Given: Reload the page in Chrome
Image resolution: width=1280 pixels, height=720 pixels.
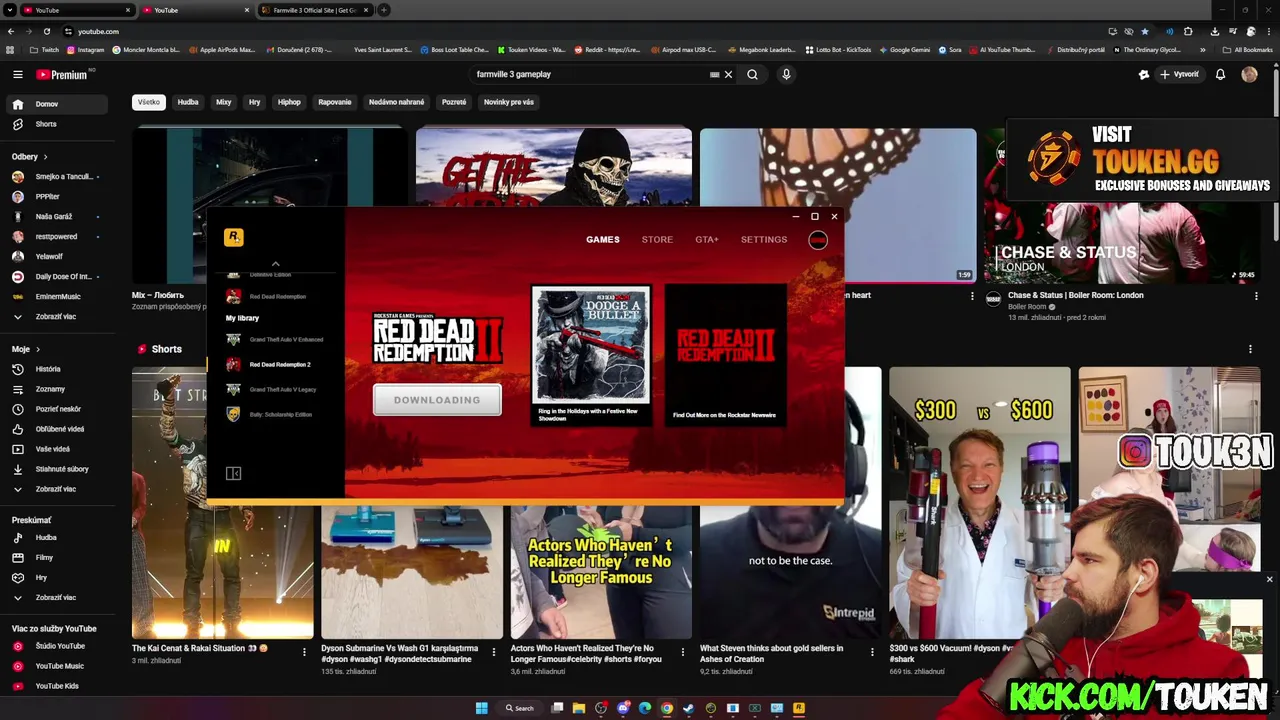Looking at the screenshot, I should (x=47, y=31).
